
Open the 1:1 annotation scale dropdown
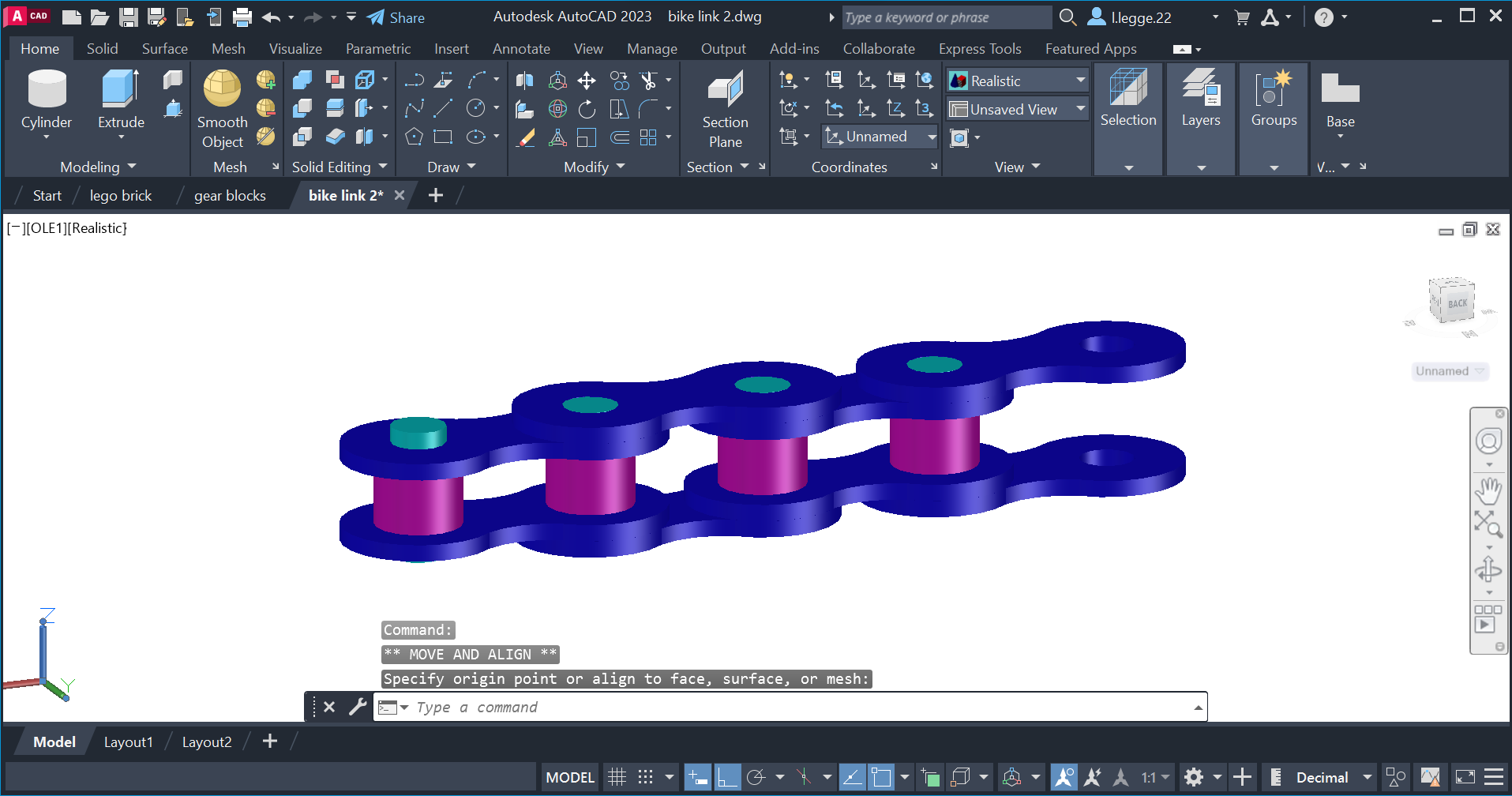(1155, 777)
